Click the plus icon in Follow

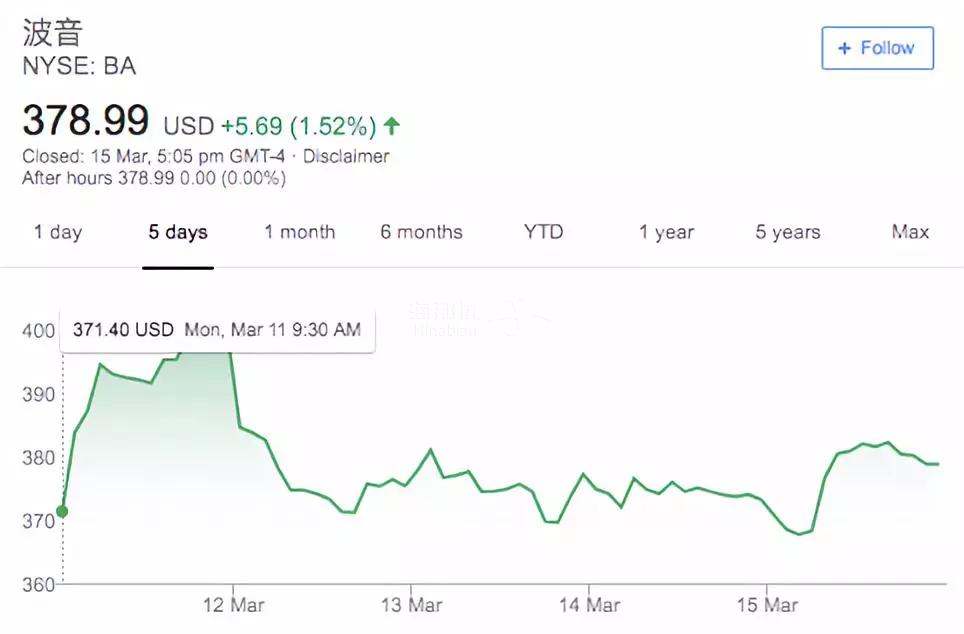pyautogui.click(x=844, y=48)
